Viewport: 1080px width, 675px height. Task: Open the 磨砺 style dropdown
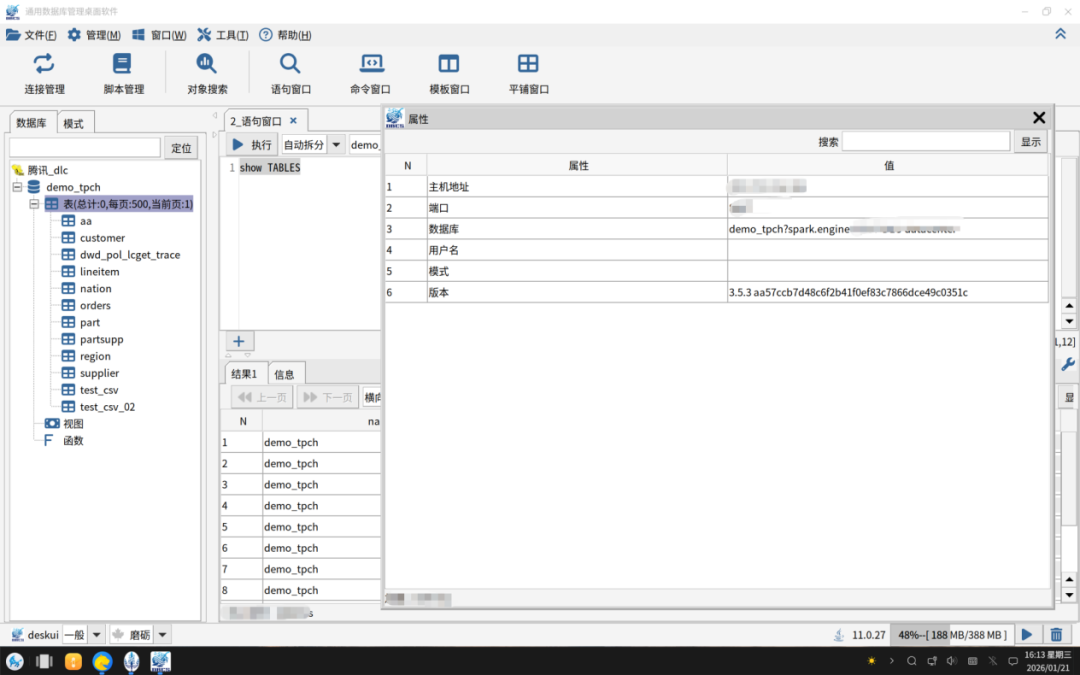[163, 634]
